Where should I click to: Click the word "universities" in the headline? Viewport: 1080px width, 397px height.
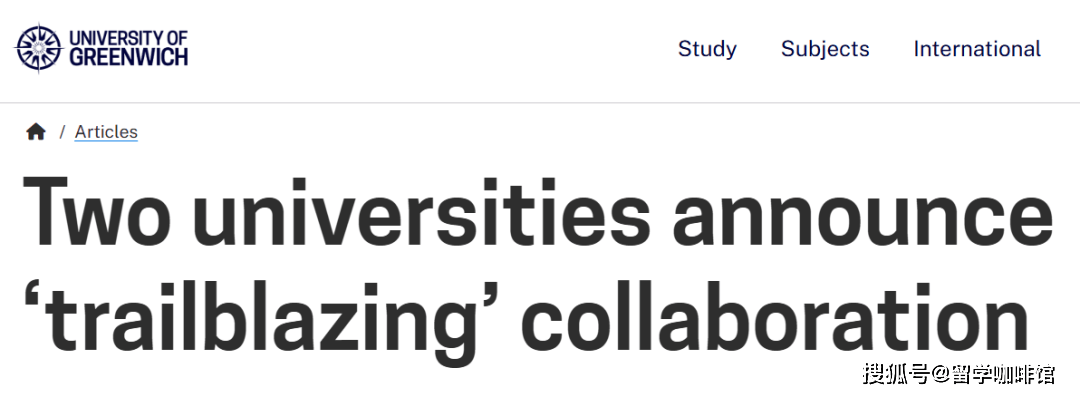[421, 212]
